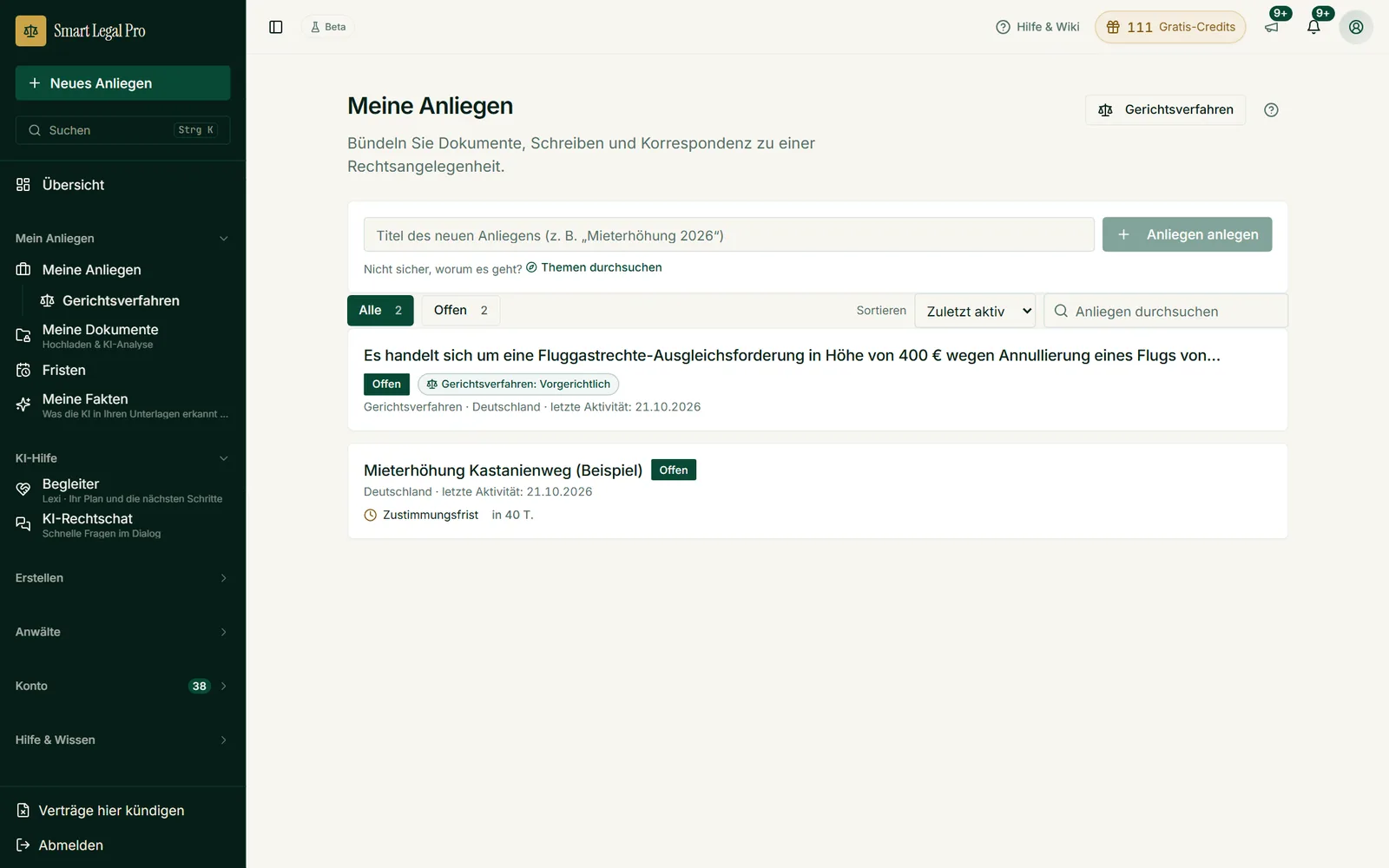Open the Hilfe & Wiki link
This screenshot has width=1389, height=868.
[1037, 27]
